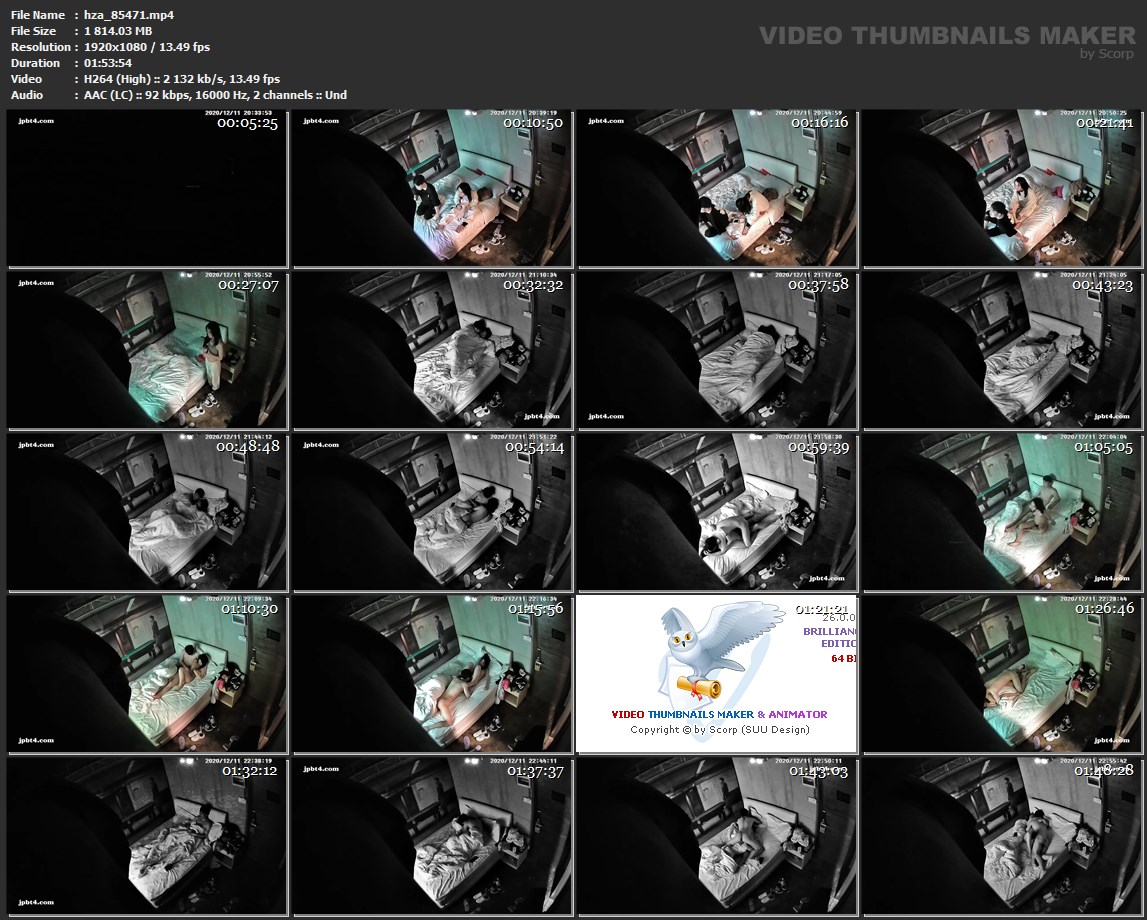This screenshot has width=1147, height=920.
Task: Click the 00:37:58 frame
Action: tap(717, 350)
